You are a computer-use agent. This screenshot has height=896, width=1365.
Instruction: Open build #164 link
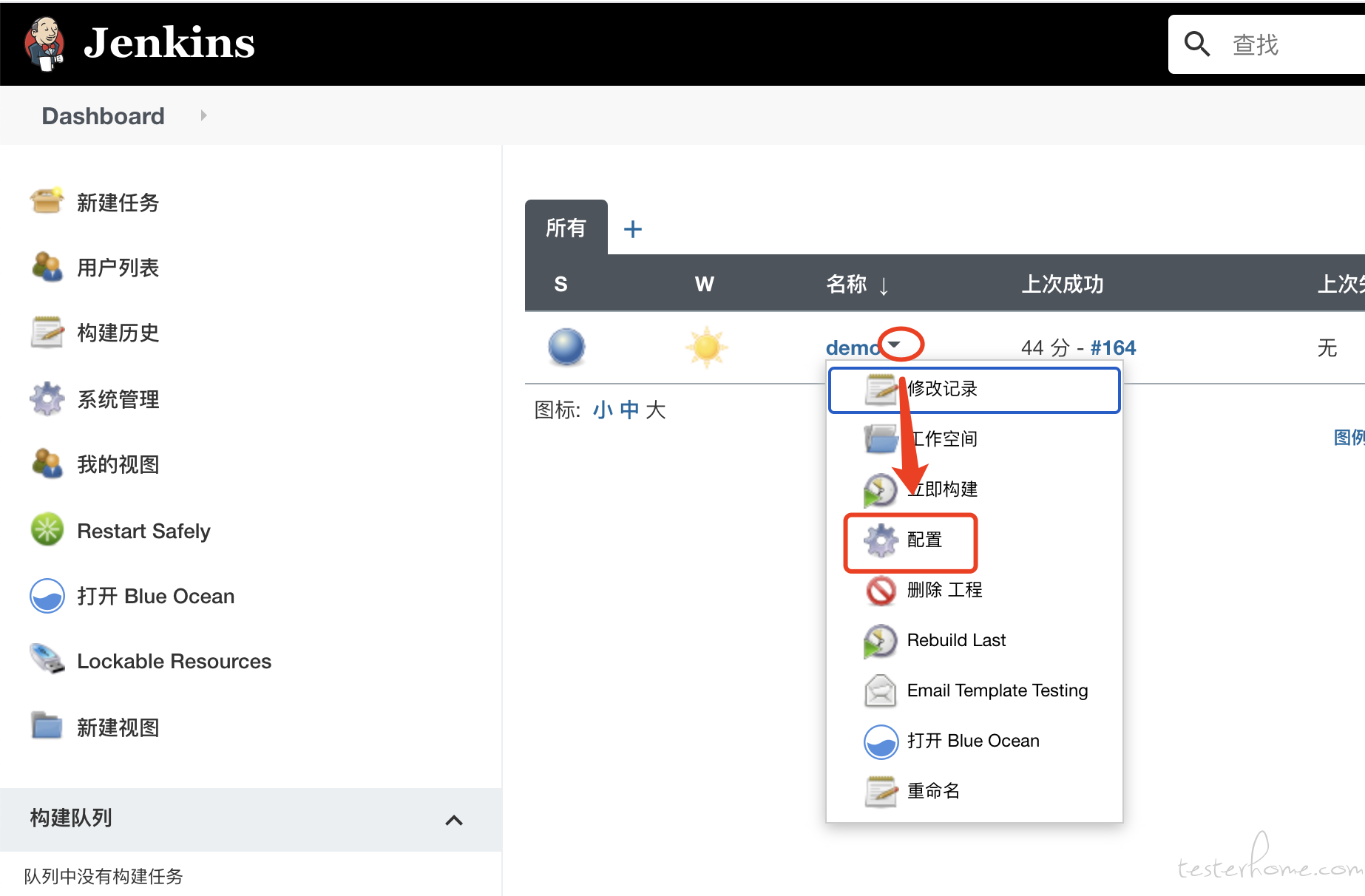pos(1113,347)
